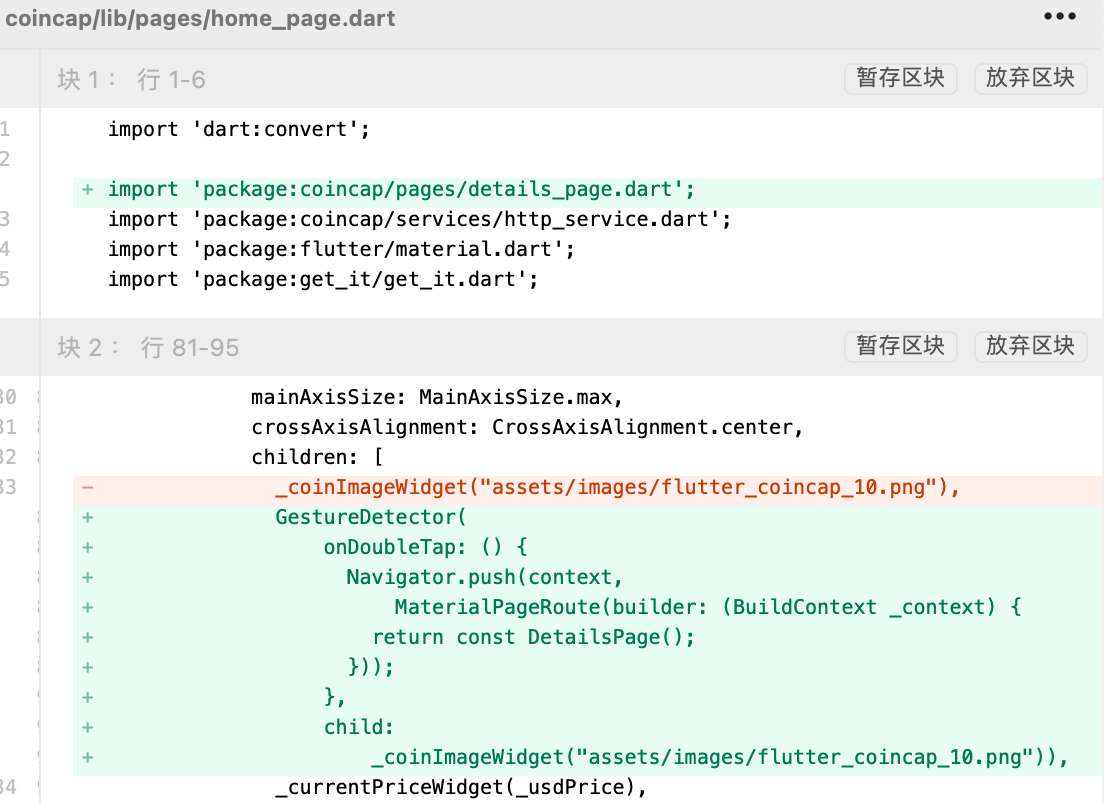The image size is (1104, 804).
Task: Click the _currentPriceWidget(_usdPrice) line
Action: [x=461, y=788]
